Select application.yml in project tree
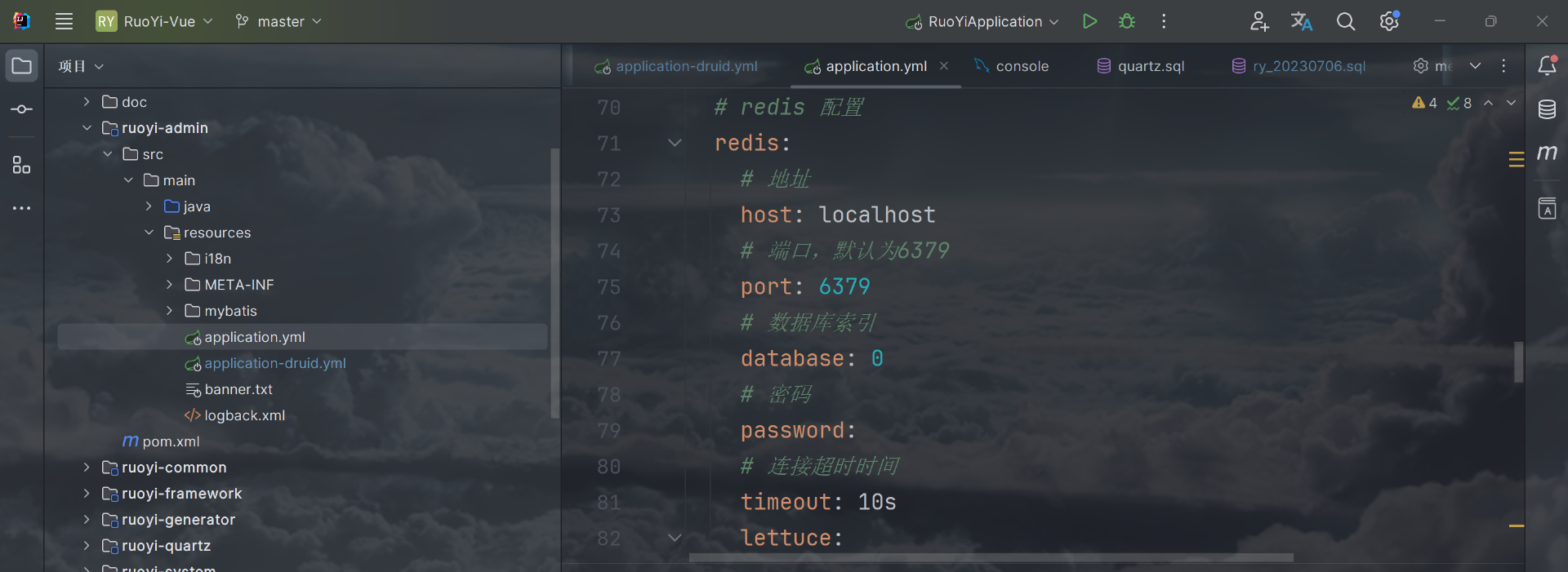Screen dimensions: 1568x572 pyautogui.click(x=302, y=337)
